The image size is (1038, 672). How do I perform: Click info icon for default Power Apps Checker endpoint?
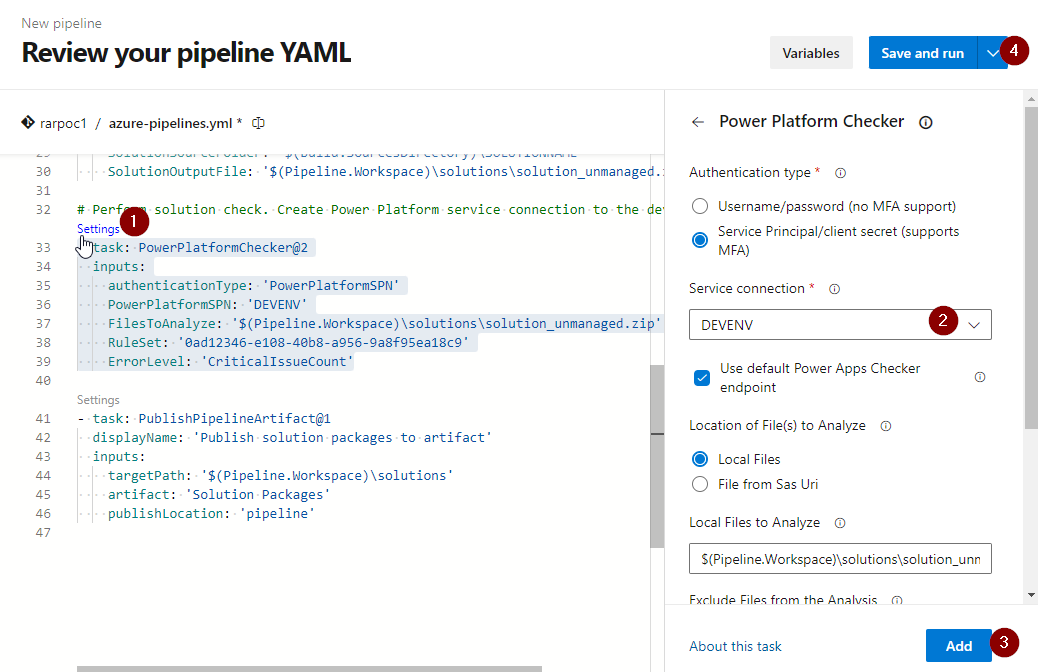pos(980,377)
